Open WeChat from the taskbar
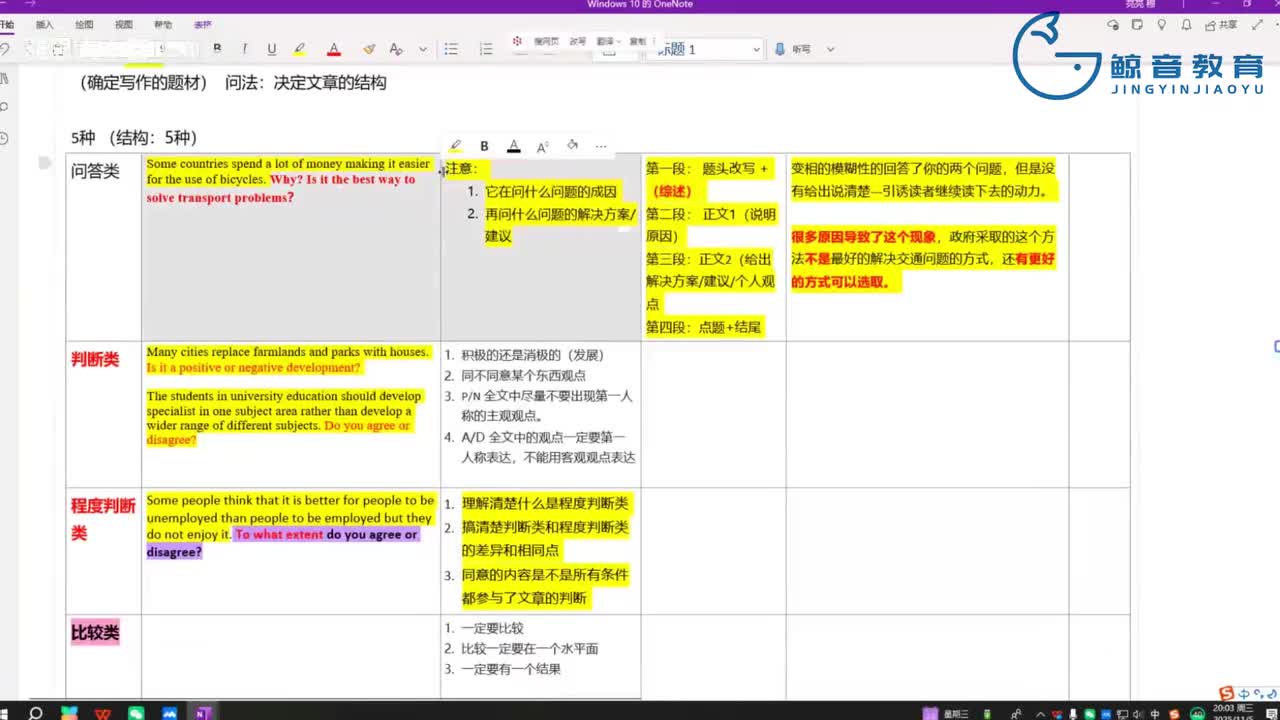This screenshot has height=720, width=1280. [x=136, y=713]
